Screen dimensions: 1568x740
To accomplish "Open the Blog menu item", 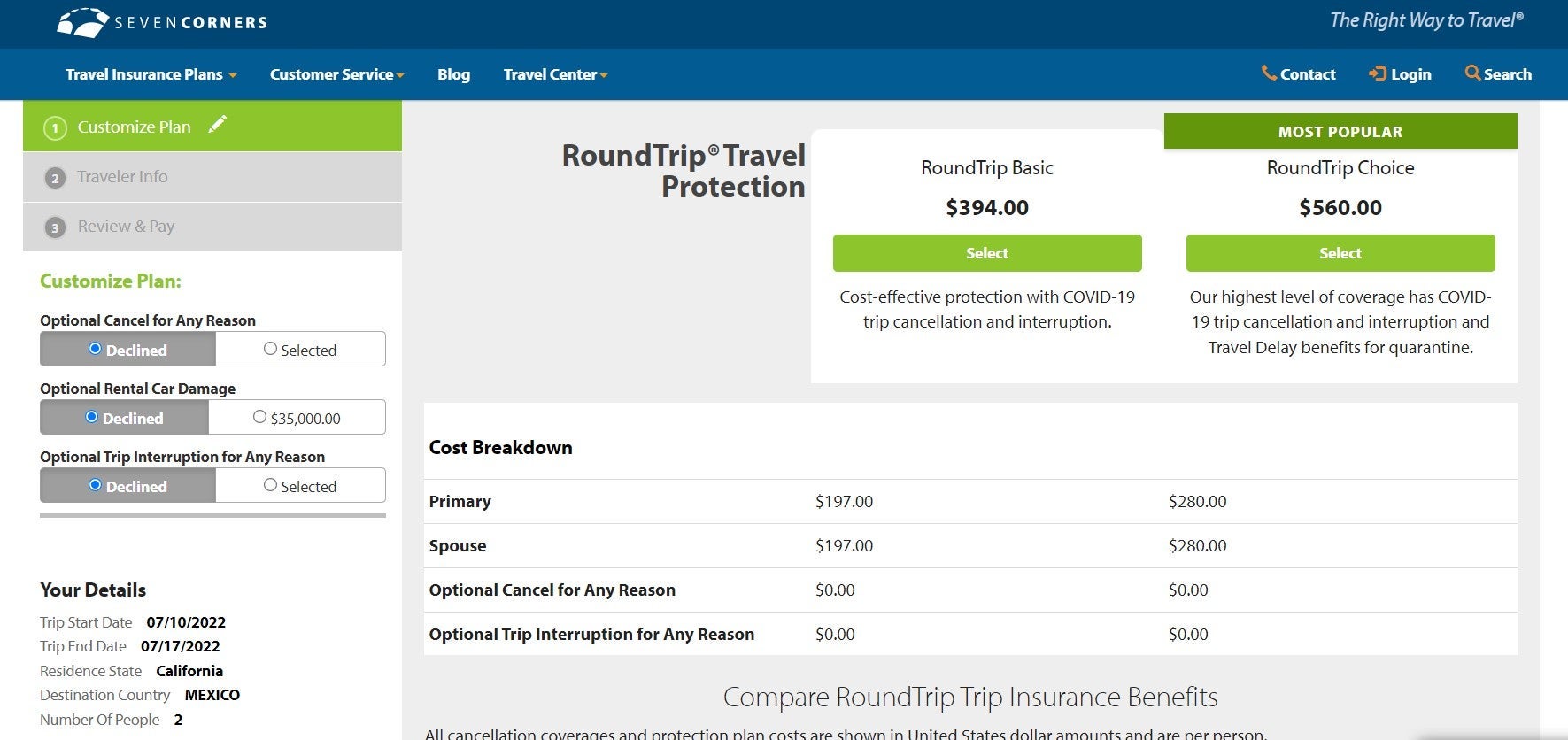I will pos(453,74).
